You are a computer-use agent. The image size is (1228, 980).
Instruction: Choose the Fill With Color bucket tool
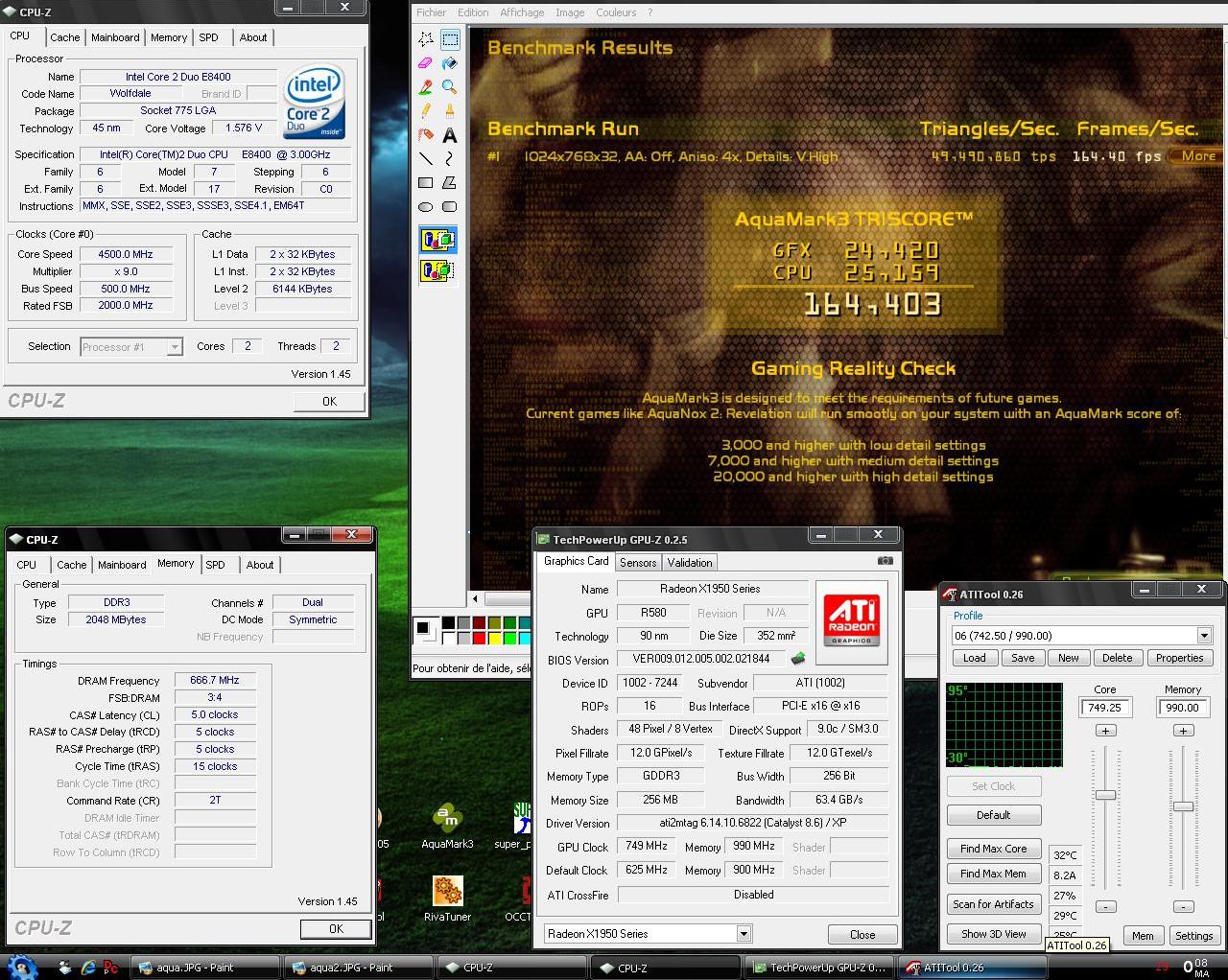[449, 63]
